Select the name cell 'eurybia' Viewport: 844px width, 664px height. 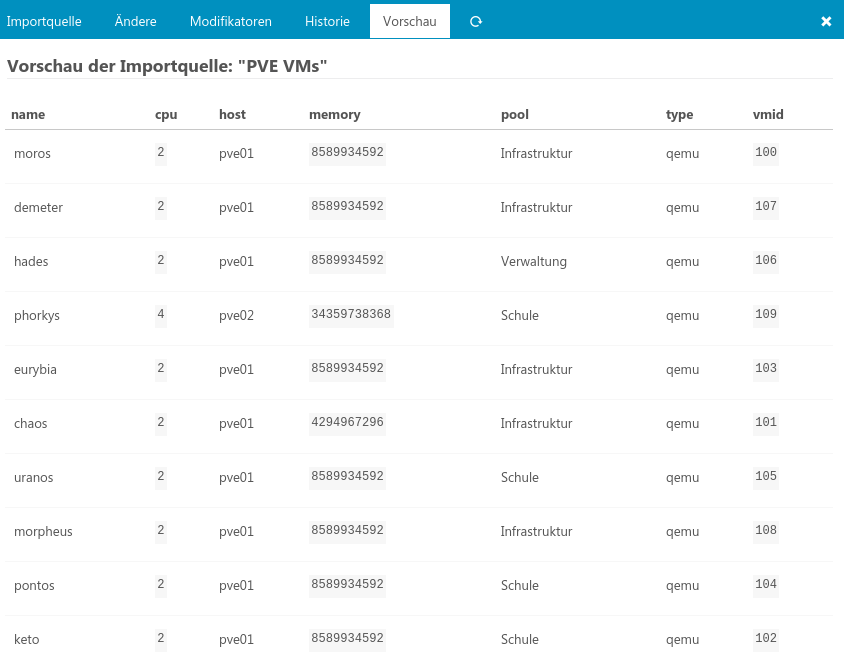pyautogui.click(x=35, y=370)
